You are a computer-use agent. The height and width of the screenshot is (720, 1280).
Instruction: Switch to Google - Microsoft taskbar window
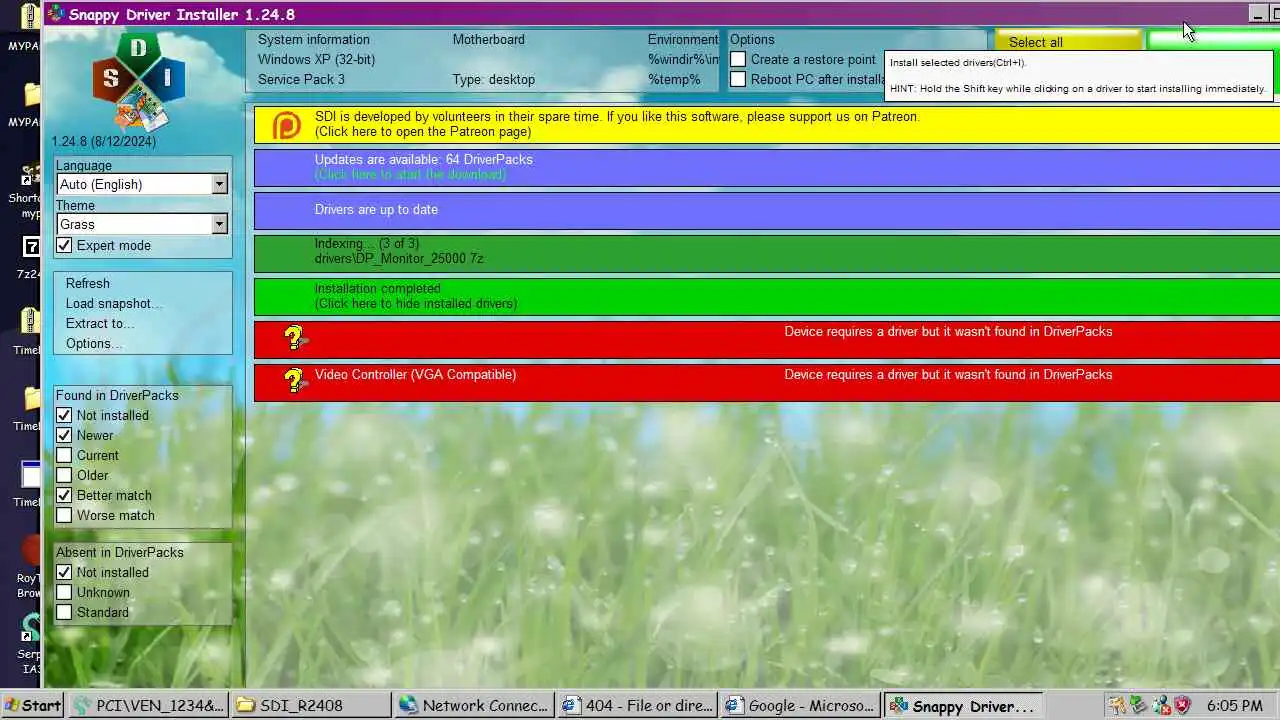click(x=800, y=705)
